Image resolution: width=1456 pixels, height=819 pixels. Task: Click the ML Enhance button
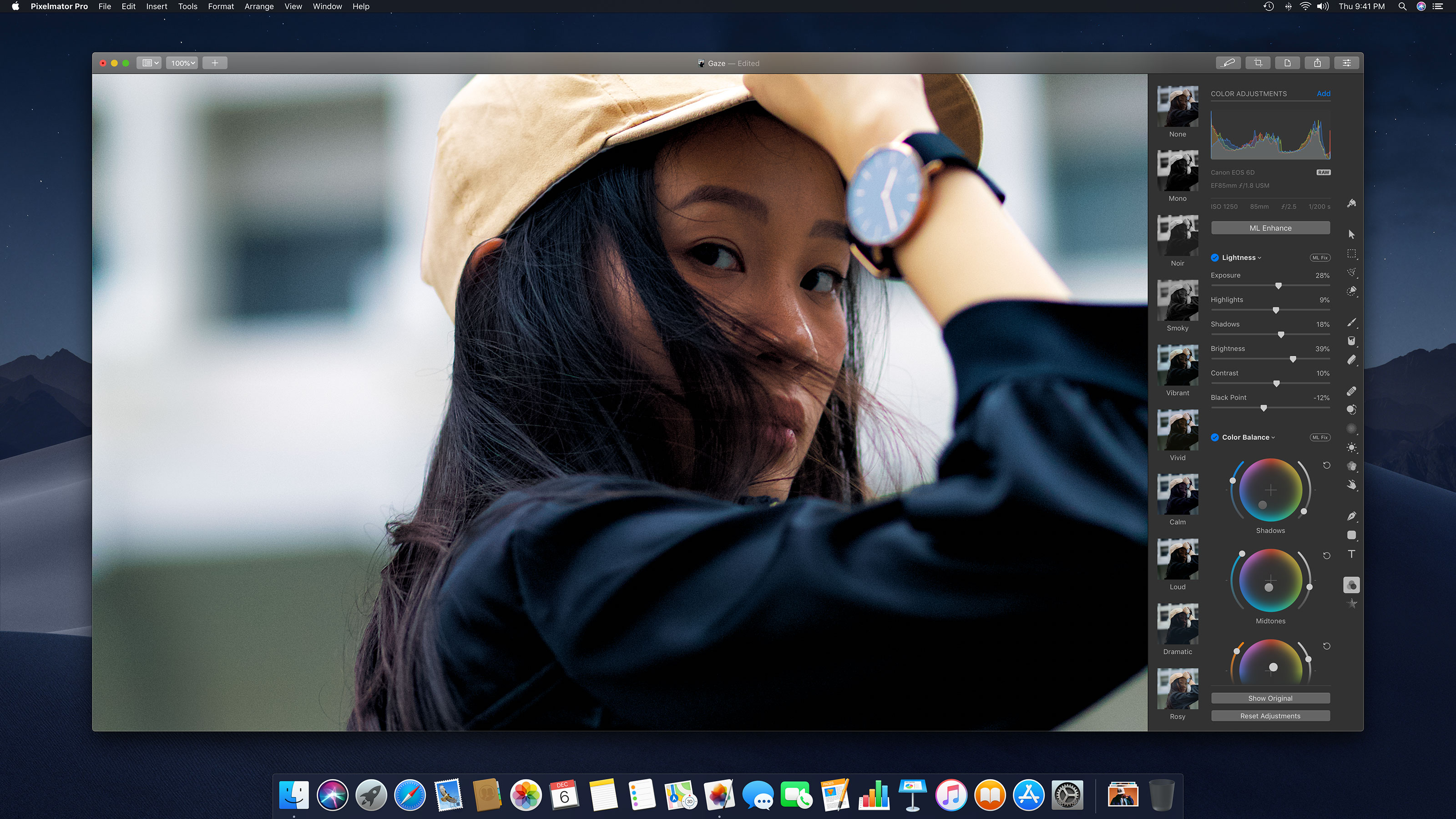(1270, 228)
